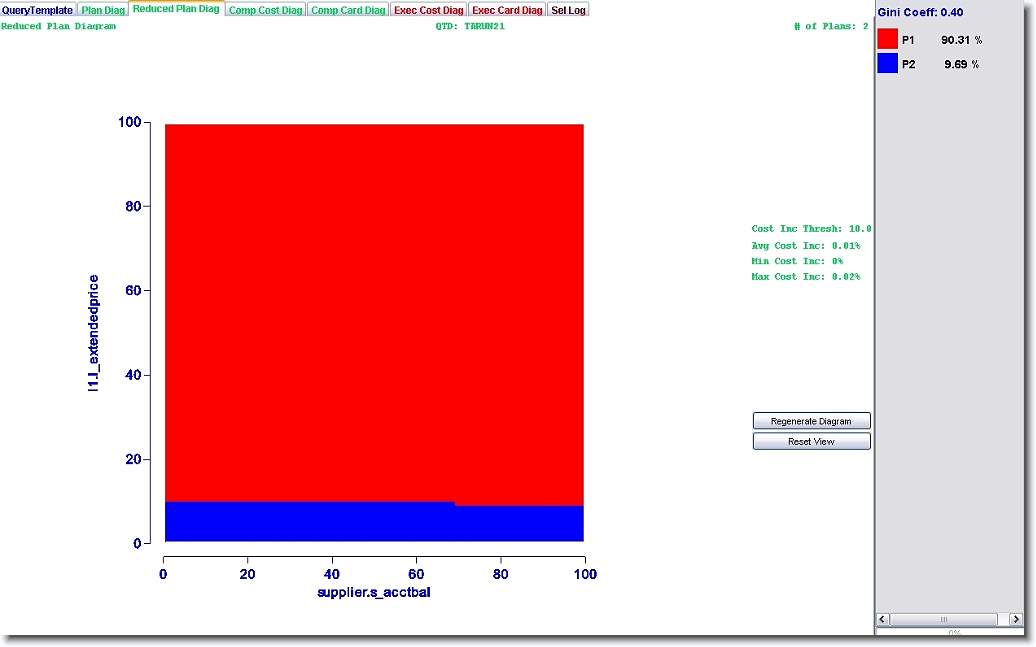Click the P1 90.31 % legend entry
The height and width of the screenshot is (647, 1036).
[x=940, y=40]
